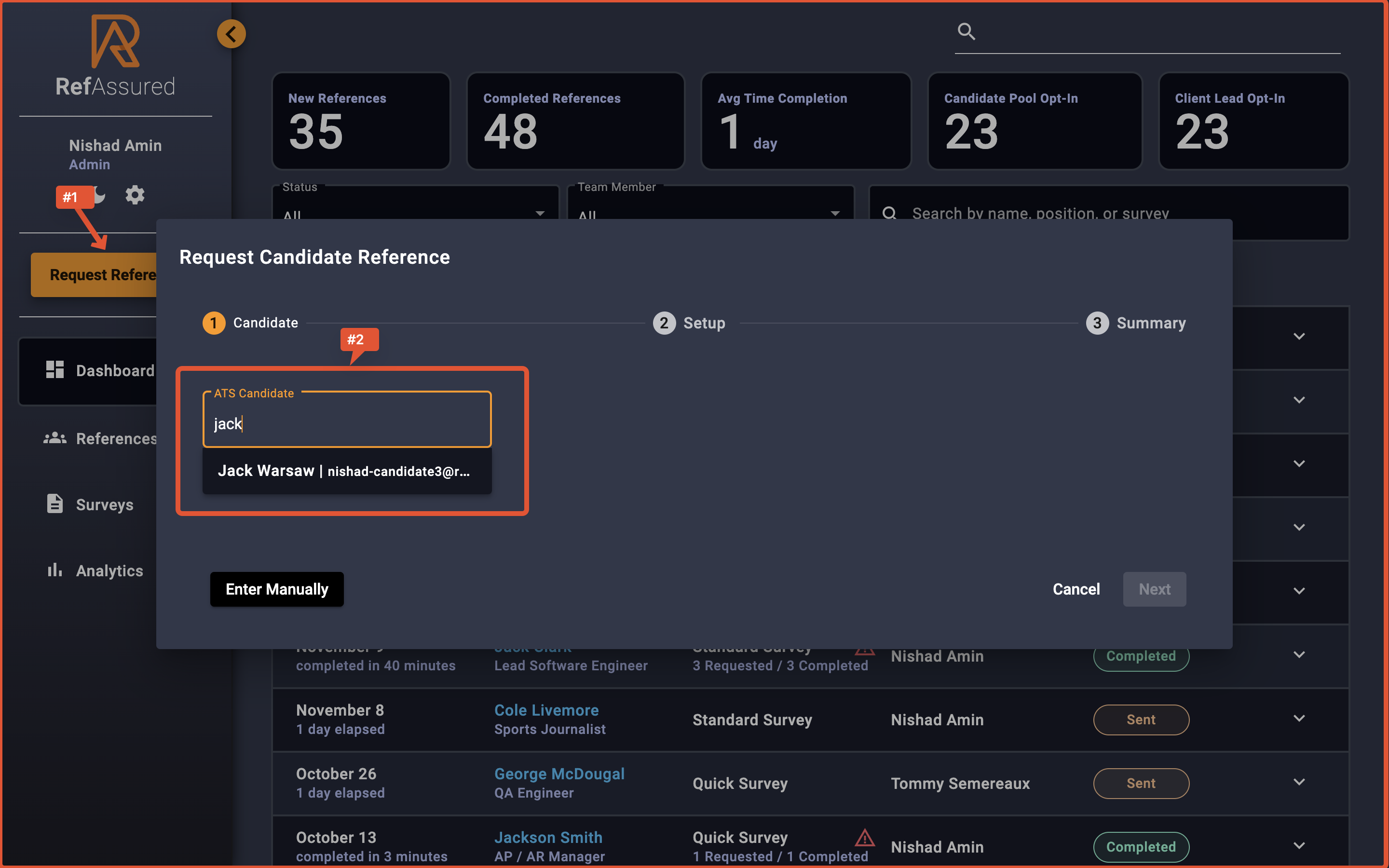The width and height of the screenshot is (1389, 868).
Task: Expand Cole Livemore's November 8 row
Action: [1299, 717]
